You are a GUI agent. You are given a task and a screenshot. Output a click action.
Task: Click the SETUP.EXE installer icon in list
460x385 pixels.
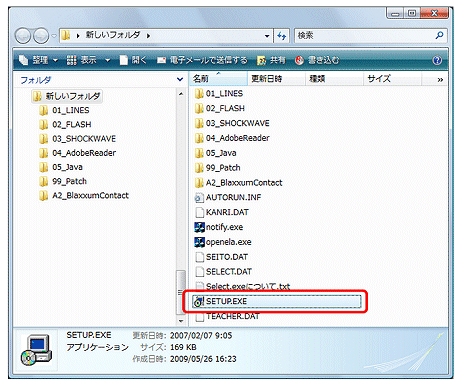click(x=199, y=301)
